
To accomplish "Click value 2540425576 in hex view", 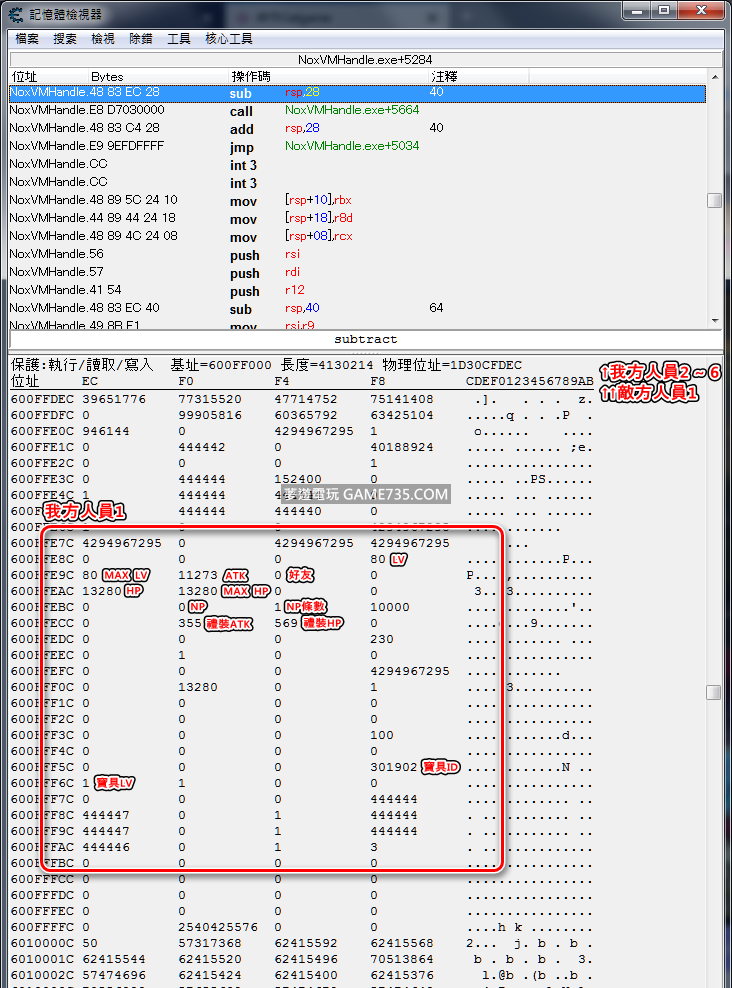I will pos(218,928).
